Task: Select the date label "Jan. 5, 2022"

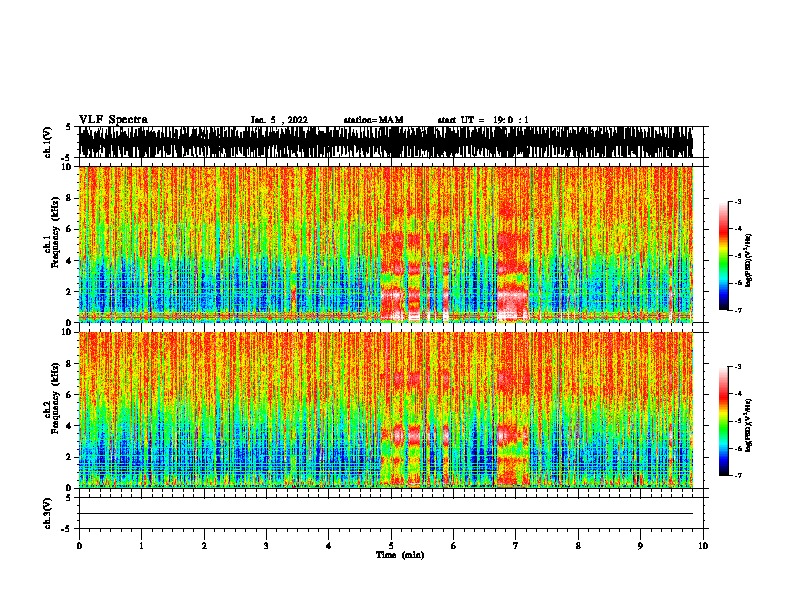Action: 279,120
